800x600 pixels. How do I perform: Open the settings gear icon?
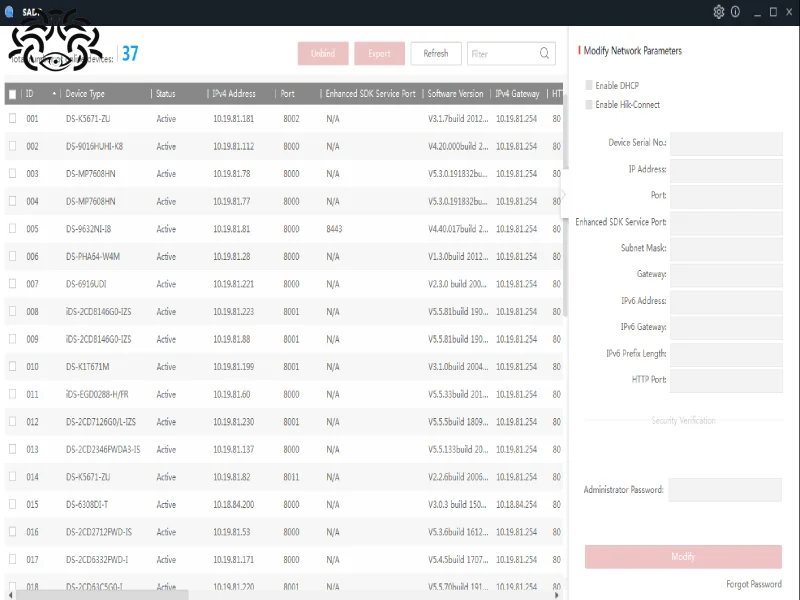[x=718, y=13]
